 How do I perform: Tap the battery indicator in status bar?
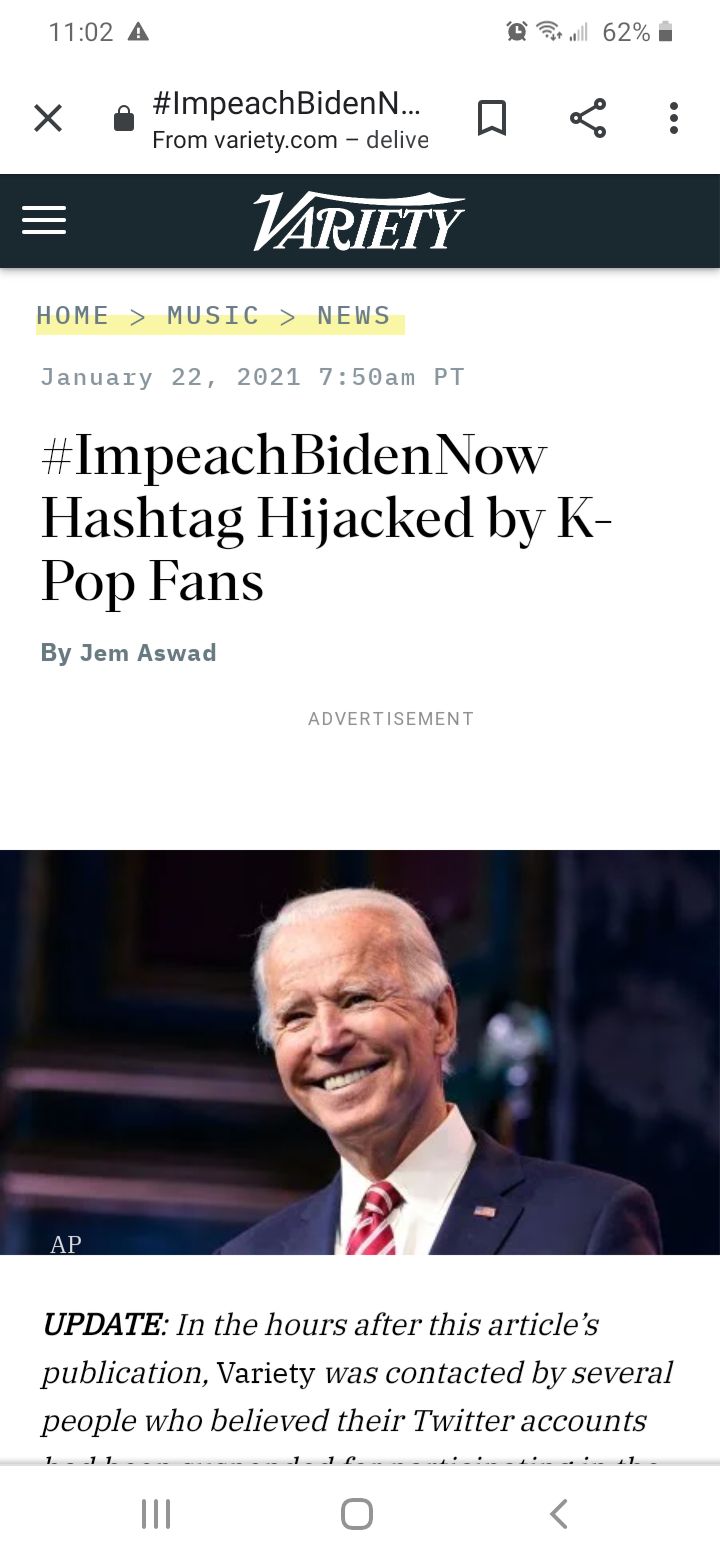pyautogui.click(x=666, y=32)
